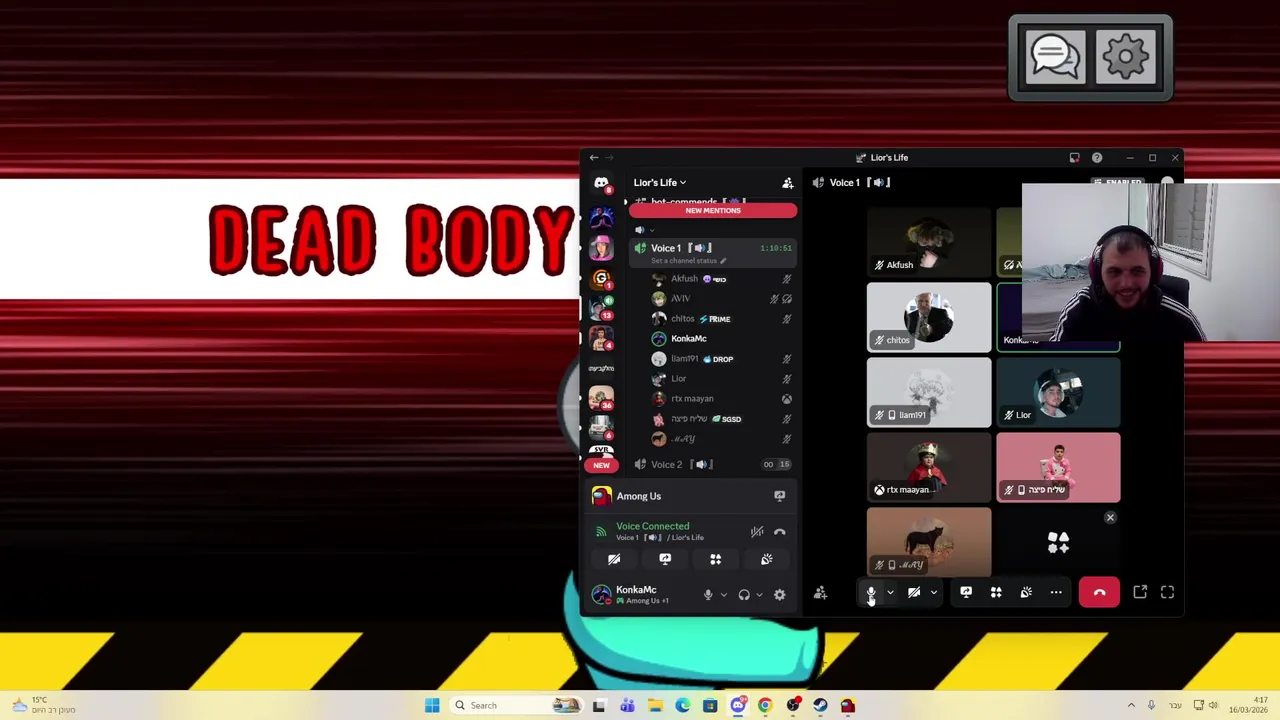This screenshot has width=1280, height=720.
Task: Dismiss the activities tile with X
Action: 1110,517
